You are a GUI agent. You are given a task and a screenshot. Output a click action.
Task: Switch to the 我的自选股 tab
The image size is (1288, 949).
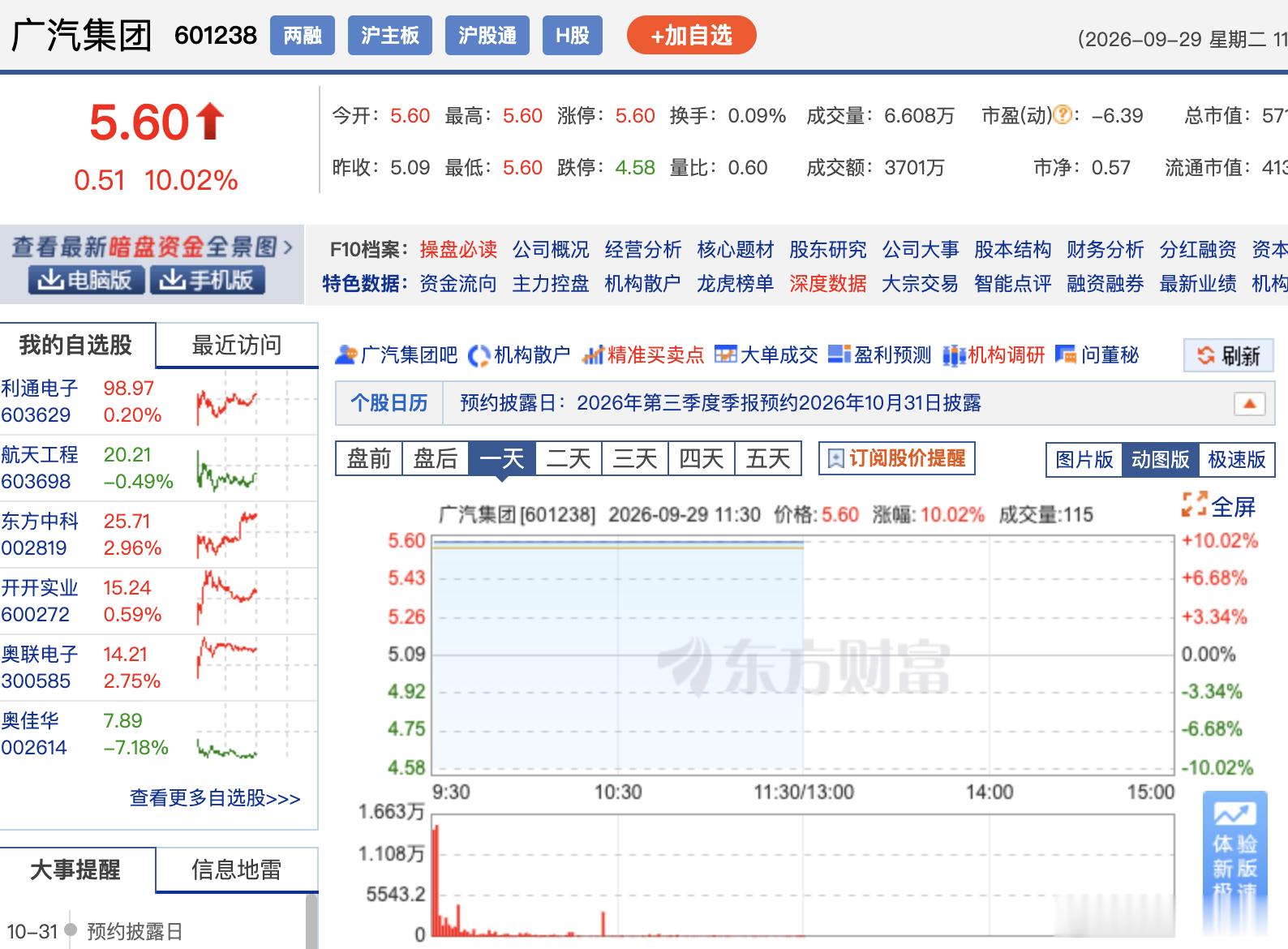[x=76, y=346]
